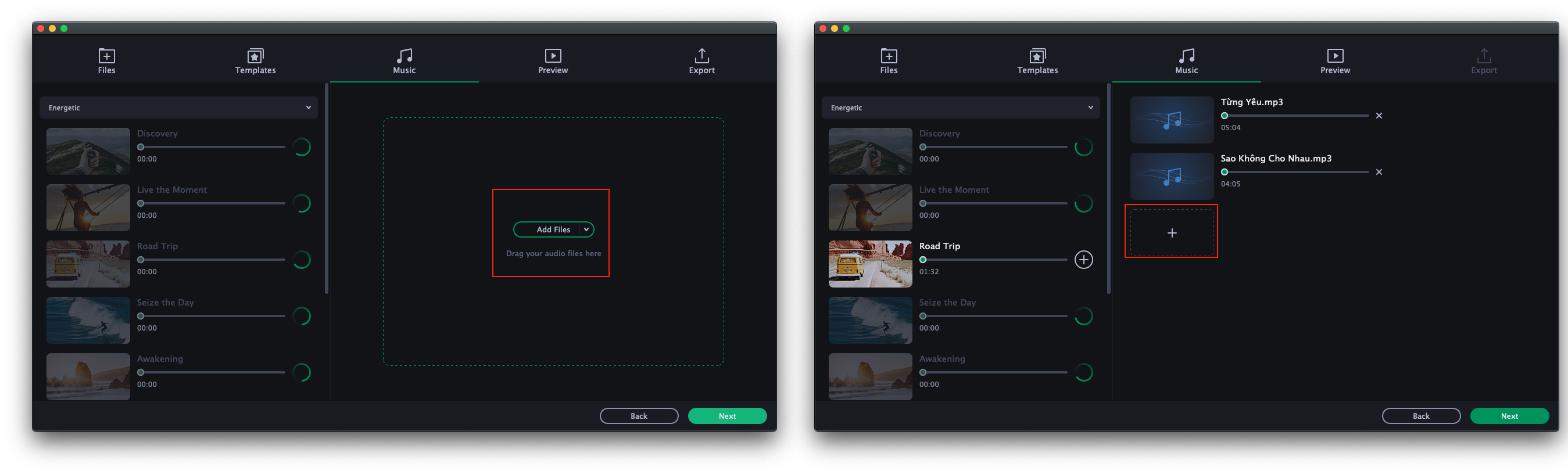The image size is (1568, 474).
Task: Remove Sao Không Cho Nhau.mp3 track
Action: 1379,172
